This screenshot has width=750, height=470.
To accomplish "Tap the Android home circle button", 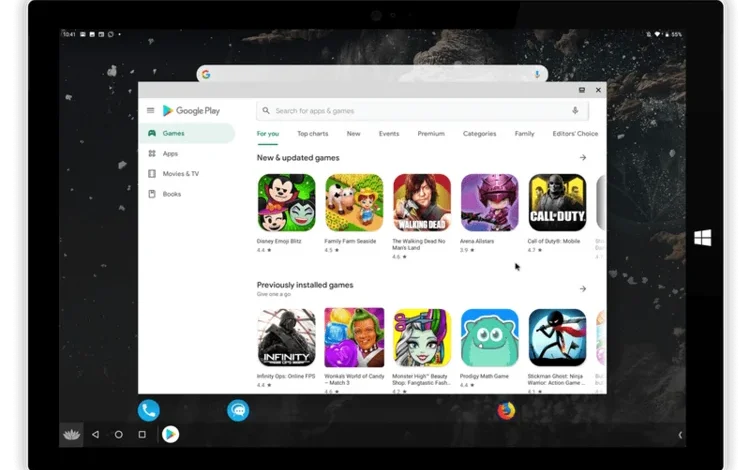I will (x=119, y=434).
